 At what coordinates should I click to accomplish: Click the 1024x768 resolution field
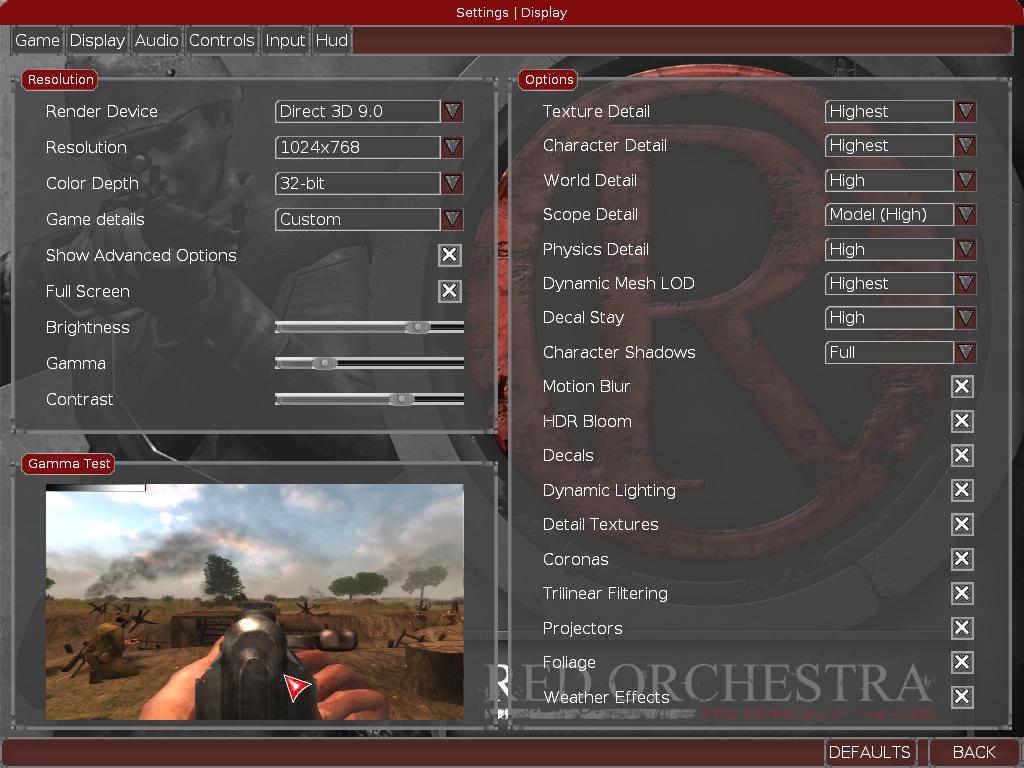click(x=357, y=147)
